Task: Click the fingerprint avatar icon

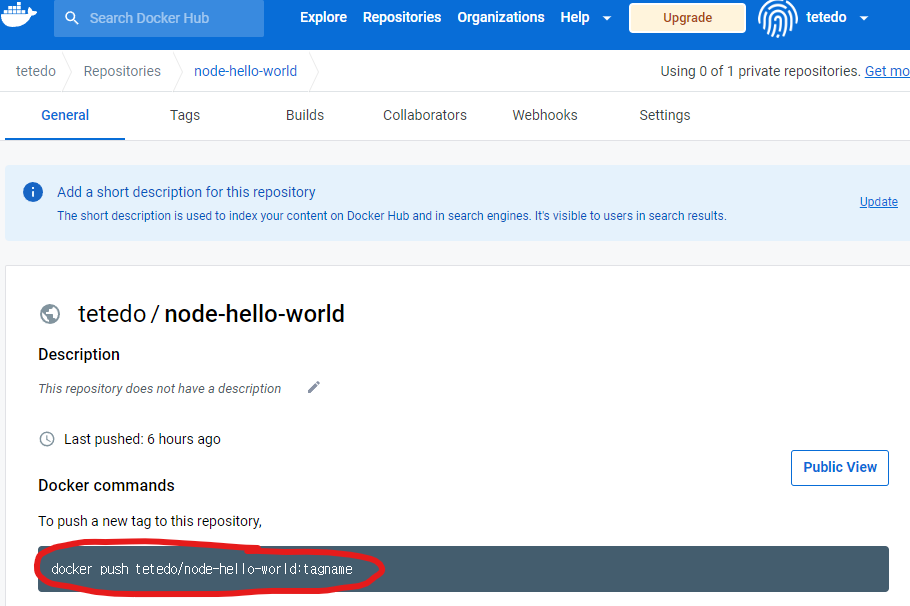Action: click(777, 18)
